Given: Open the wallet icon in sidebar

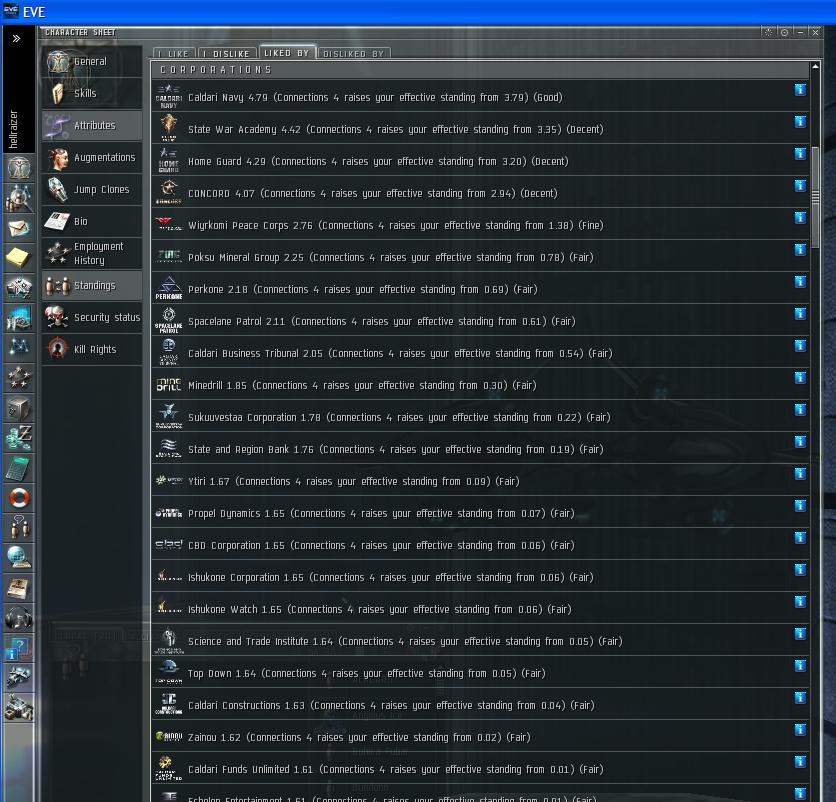Looking at the screenshot, I should pyautogui.click(x=19, y=438).
